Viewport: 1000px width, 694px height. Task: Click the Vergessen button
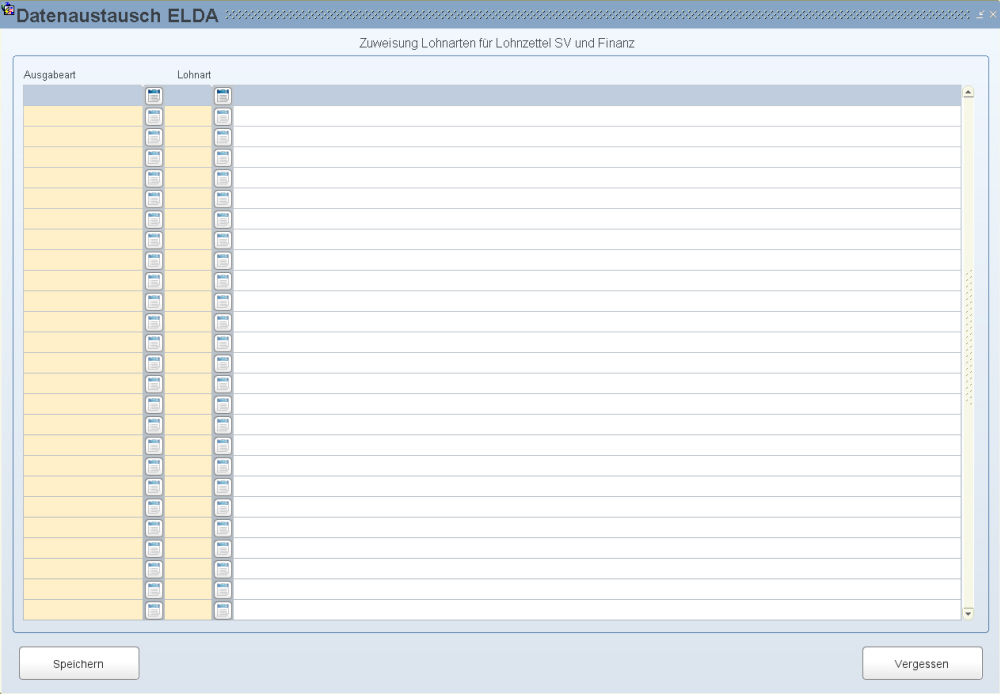[922, 663]
